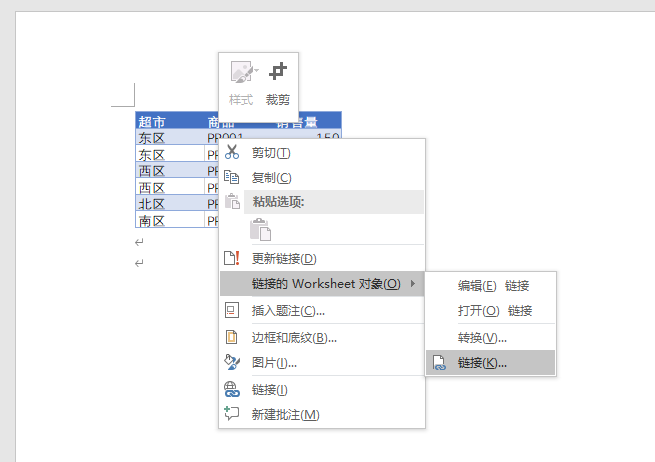Click the 北区 cell in the table
This screenshot has width=655, height=462.
[x=153, y=204]
